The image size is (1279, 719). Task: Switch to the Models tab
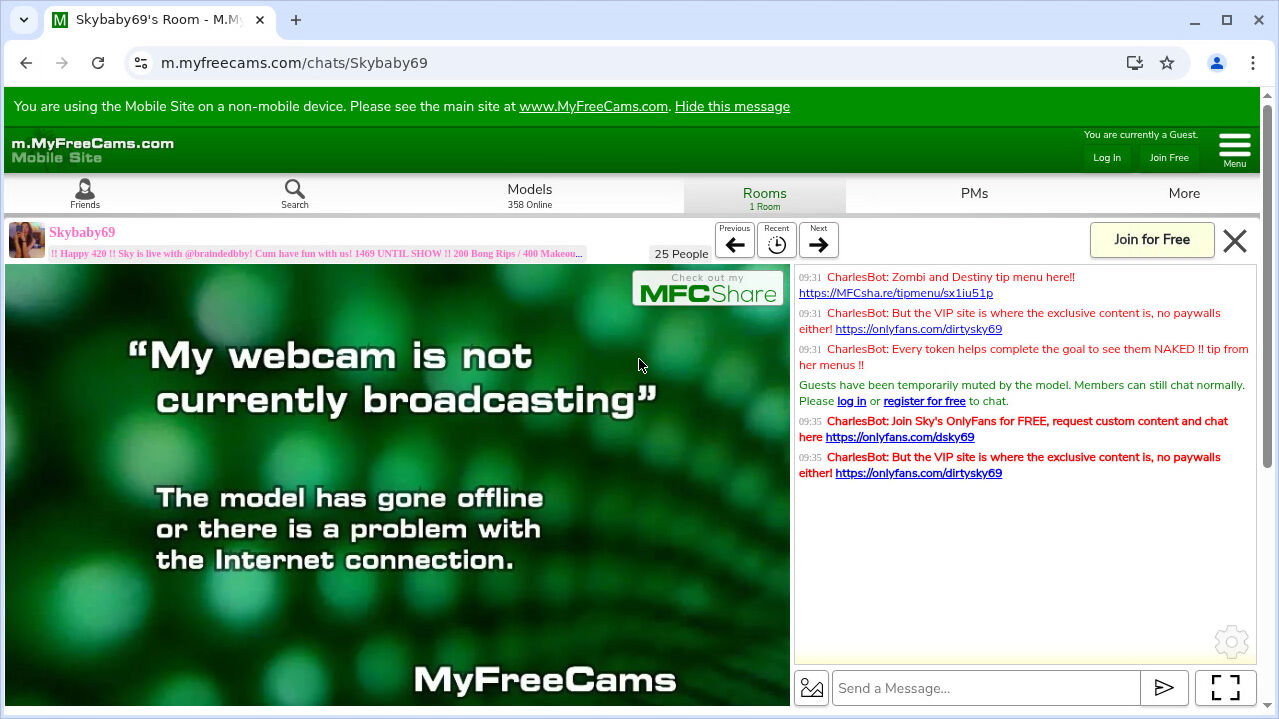point(529,194)
